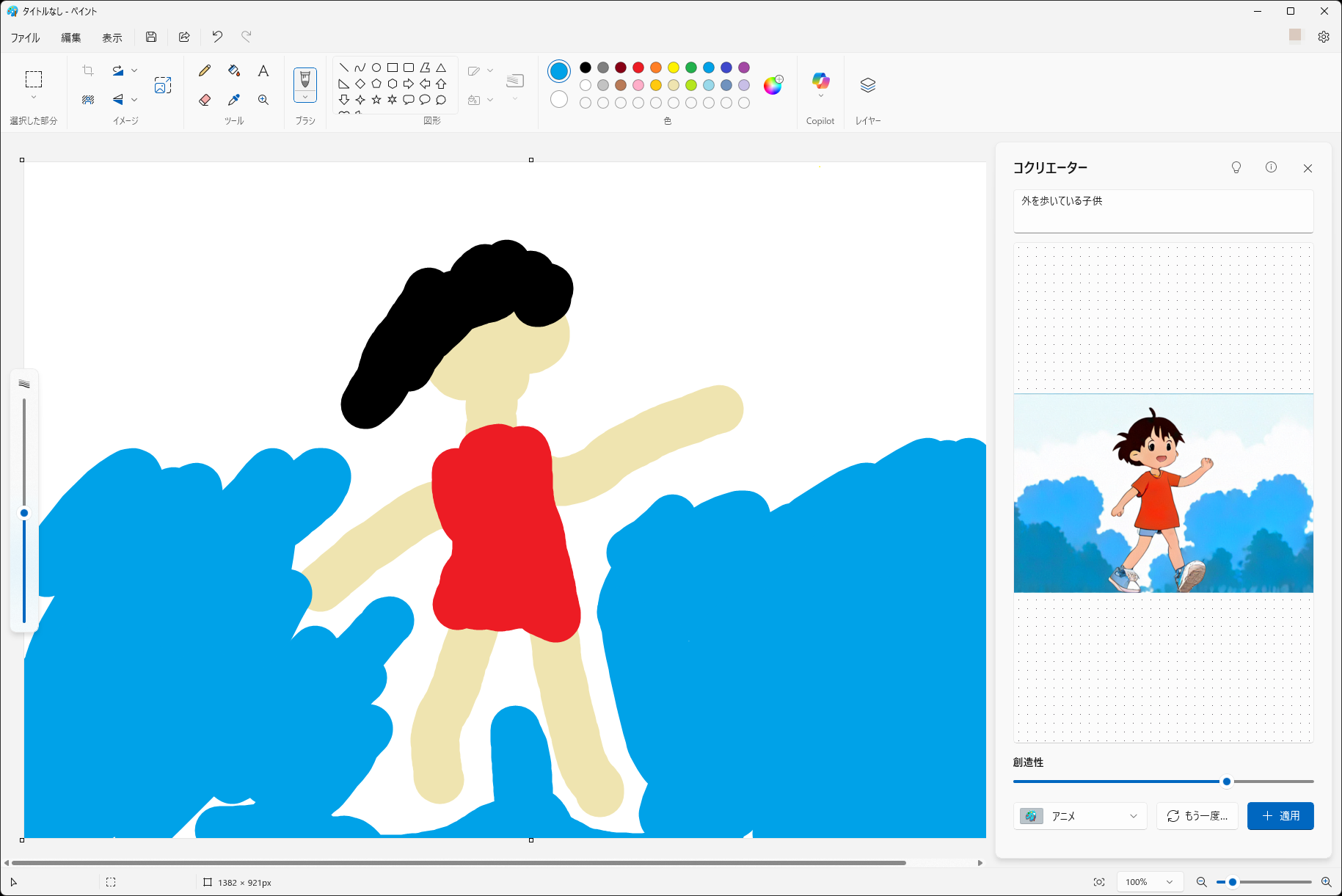This screenshot has height=896, width=1342.
Task: Undo the last action
Action: (217, 37)
